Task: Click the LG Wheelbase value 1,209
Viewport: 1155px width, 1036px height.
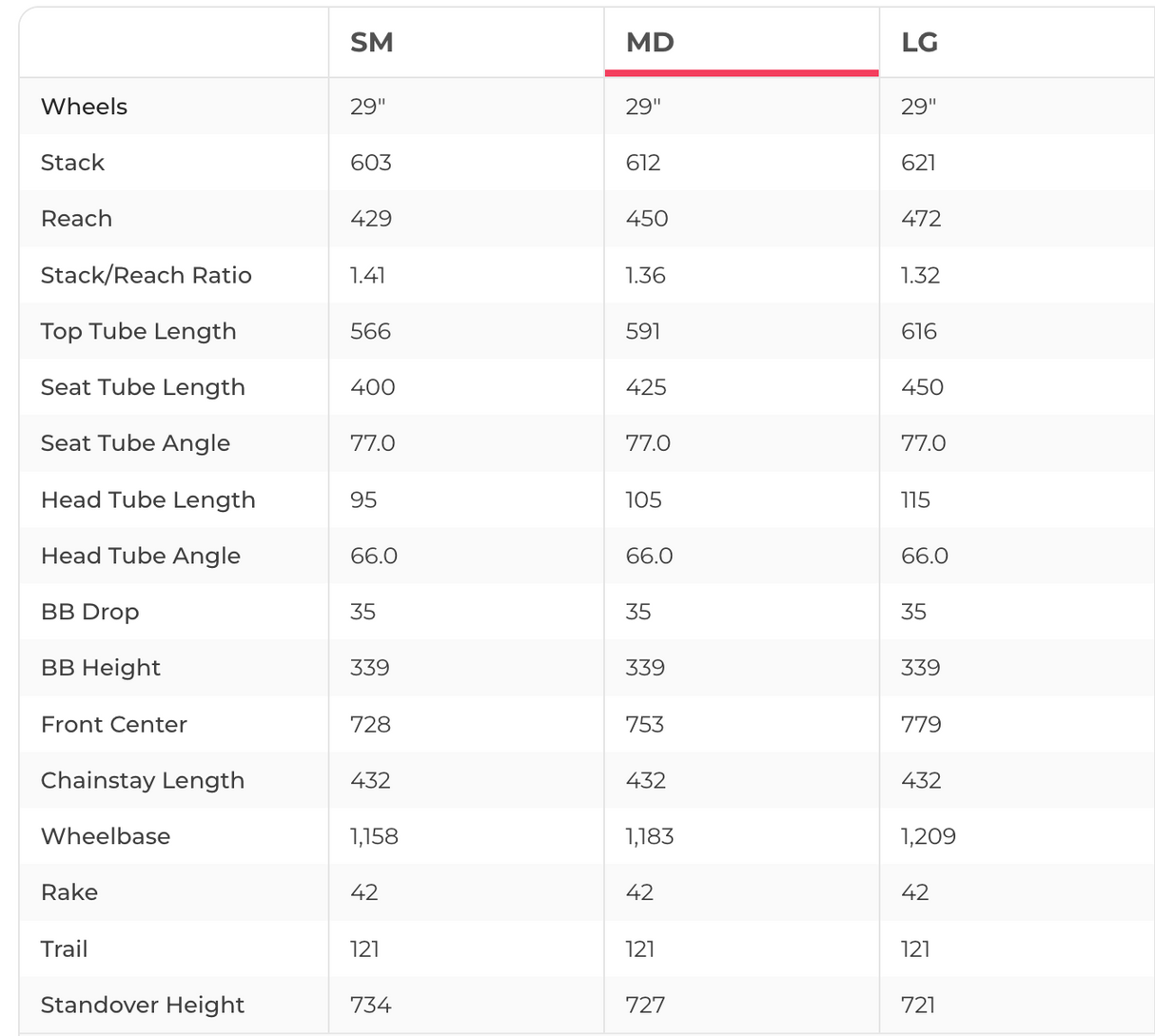Action: point(928,836)
